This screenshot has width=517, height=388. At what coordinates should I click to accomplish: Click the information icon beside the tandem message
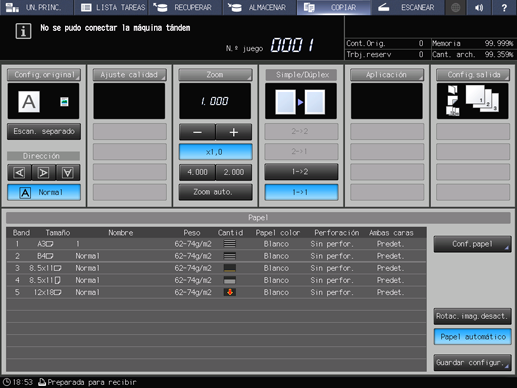(x=23, y=31)
